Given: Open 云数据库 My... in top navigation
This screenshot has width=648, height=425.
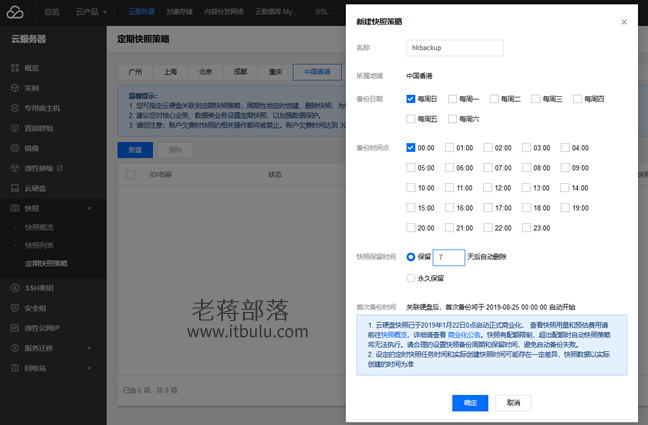Looking at the screenshot, I should click(x=276, y=12).
